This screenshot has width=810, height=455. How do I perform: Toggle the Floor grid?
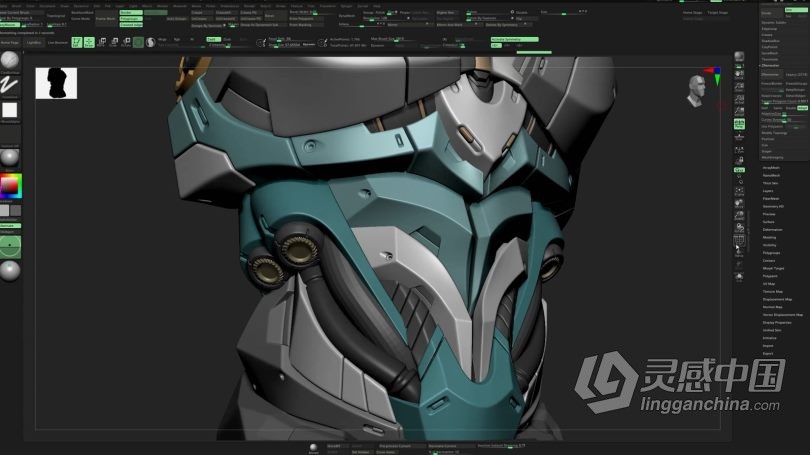click(739, 136)
